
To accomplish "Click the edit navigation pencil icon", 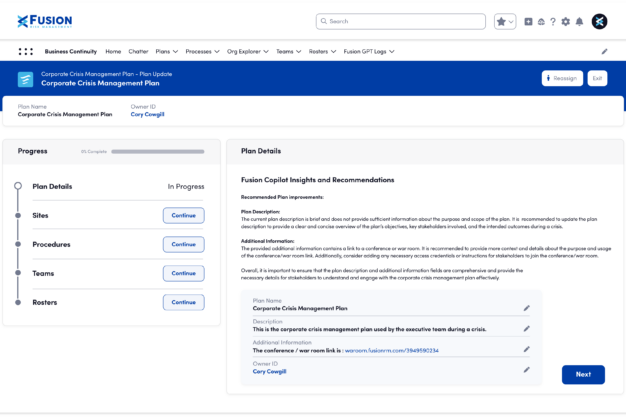I will (604, 52).
